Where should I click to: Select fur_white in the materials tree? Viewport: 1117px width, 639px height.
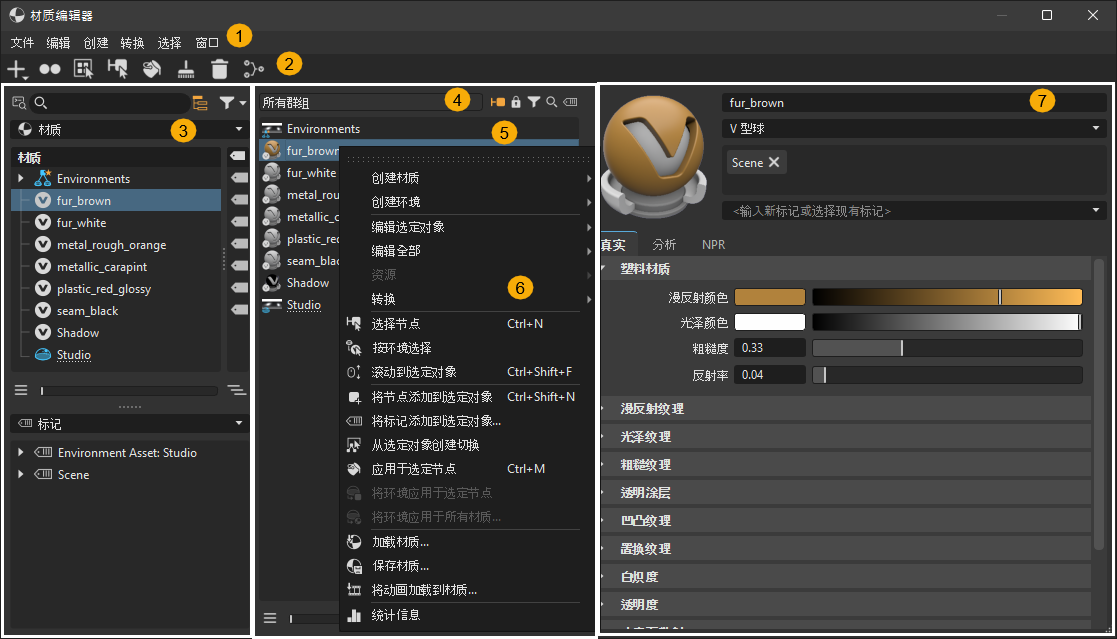tap(81, 223)
